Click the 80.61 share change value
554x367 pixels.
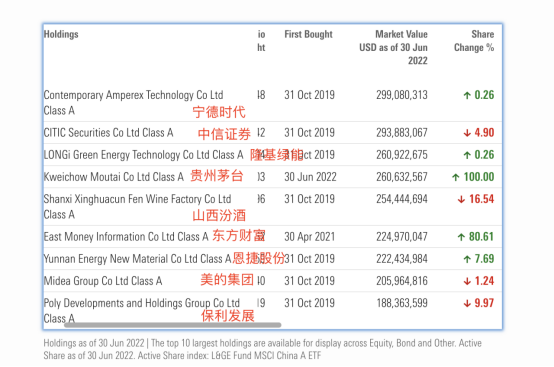tap(482, 237)
